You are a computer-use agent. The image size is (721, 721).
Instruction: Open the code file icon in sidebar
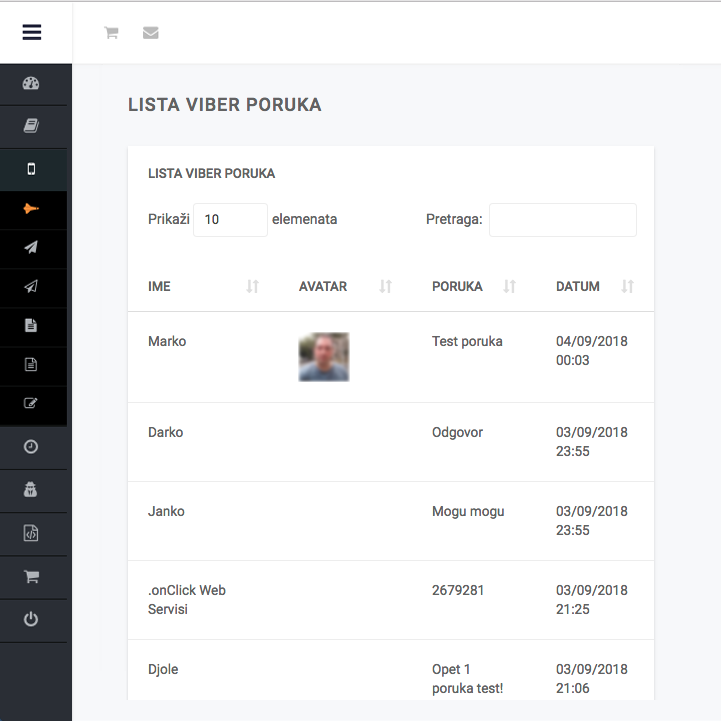[x=31, y=534]
